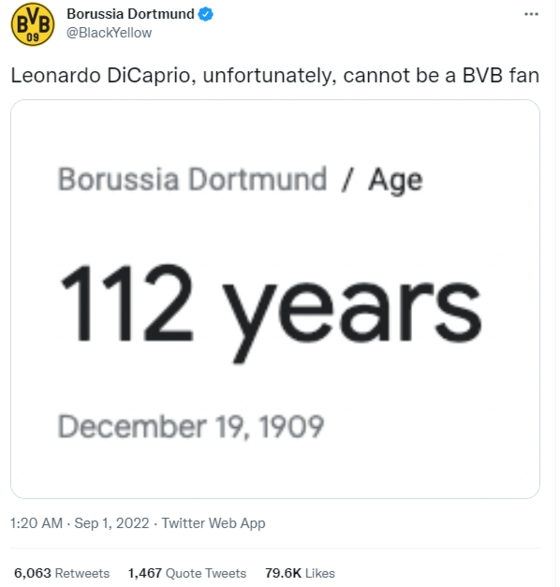Image resolution: width=560 pixels, height=587 pixels.
Task: Click the large "112 years" text
Action: 271,311
